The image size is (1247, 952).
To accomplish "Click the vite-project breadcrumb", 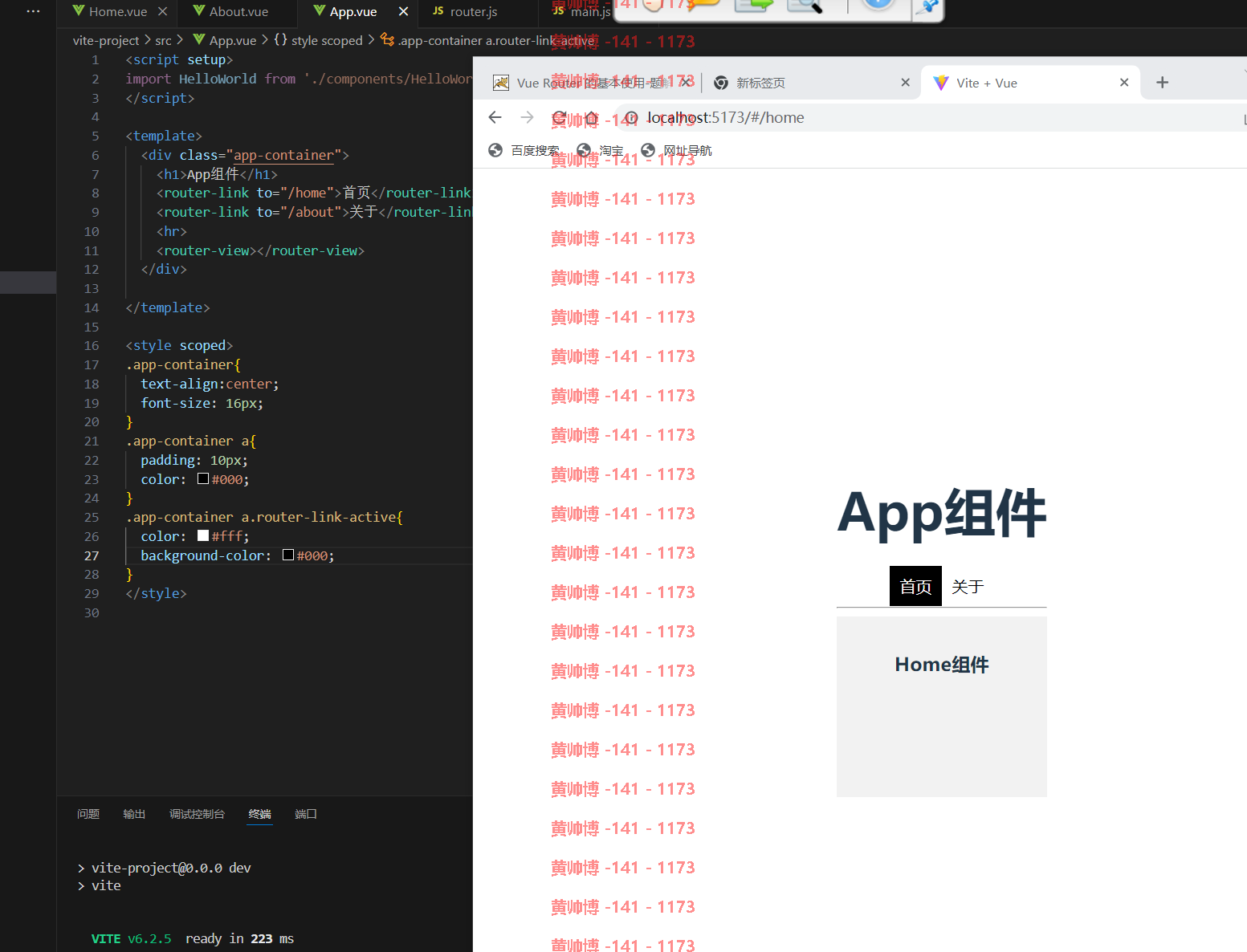I will [106, 40].
